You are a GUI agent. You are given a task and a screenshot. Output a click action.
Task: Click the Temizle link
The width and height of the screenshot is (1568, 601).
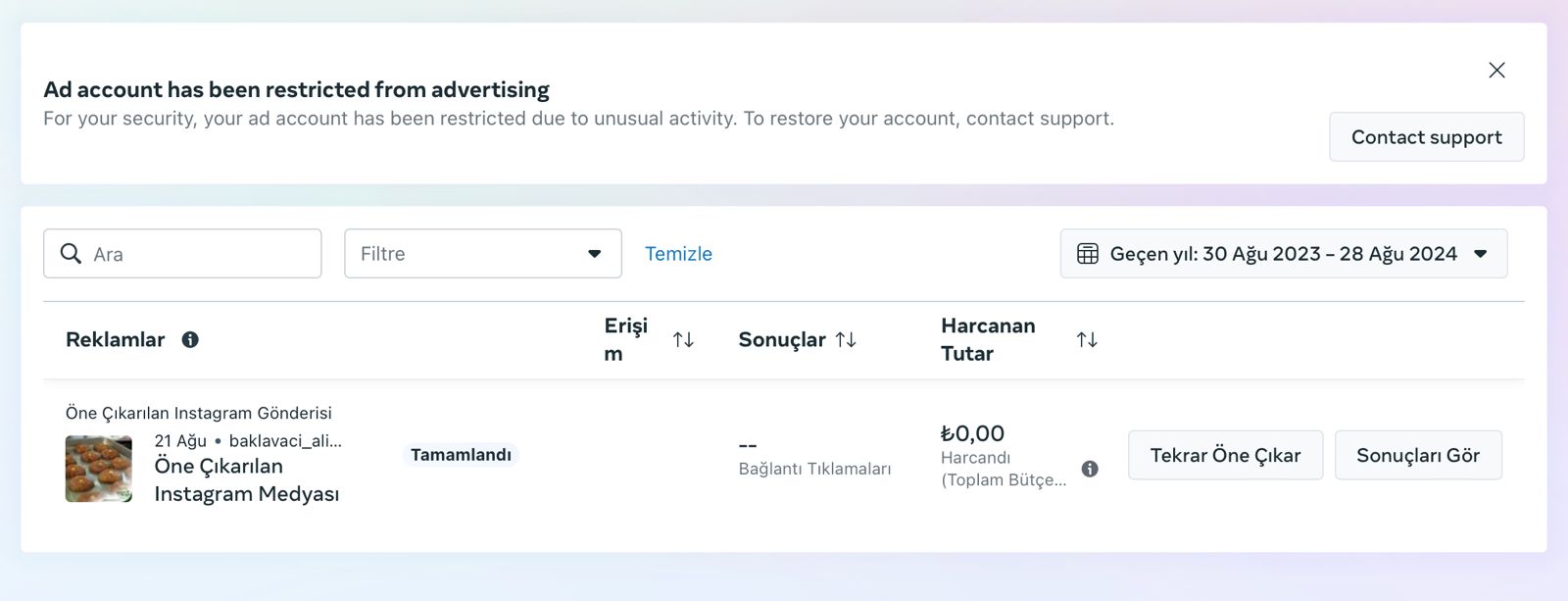coord(678,254)
